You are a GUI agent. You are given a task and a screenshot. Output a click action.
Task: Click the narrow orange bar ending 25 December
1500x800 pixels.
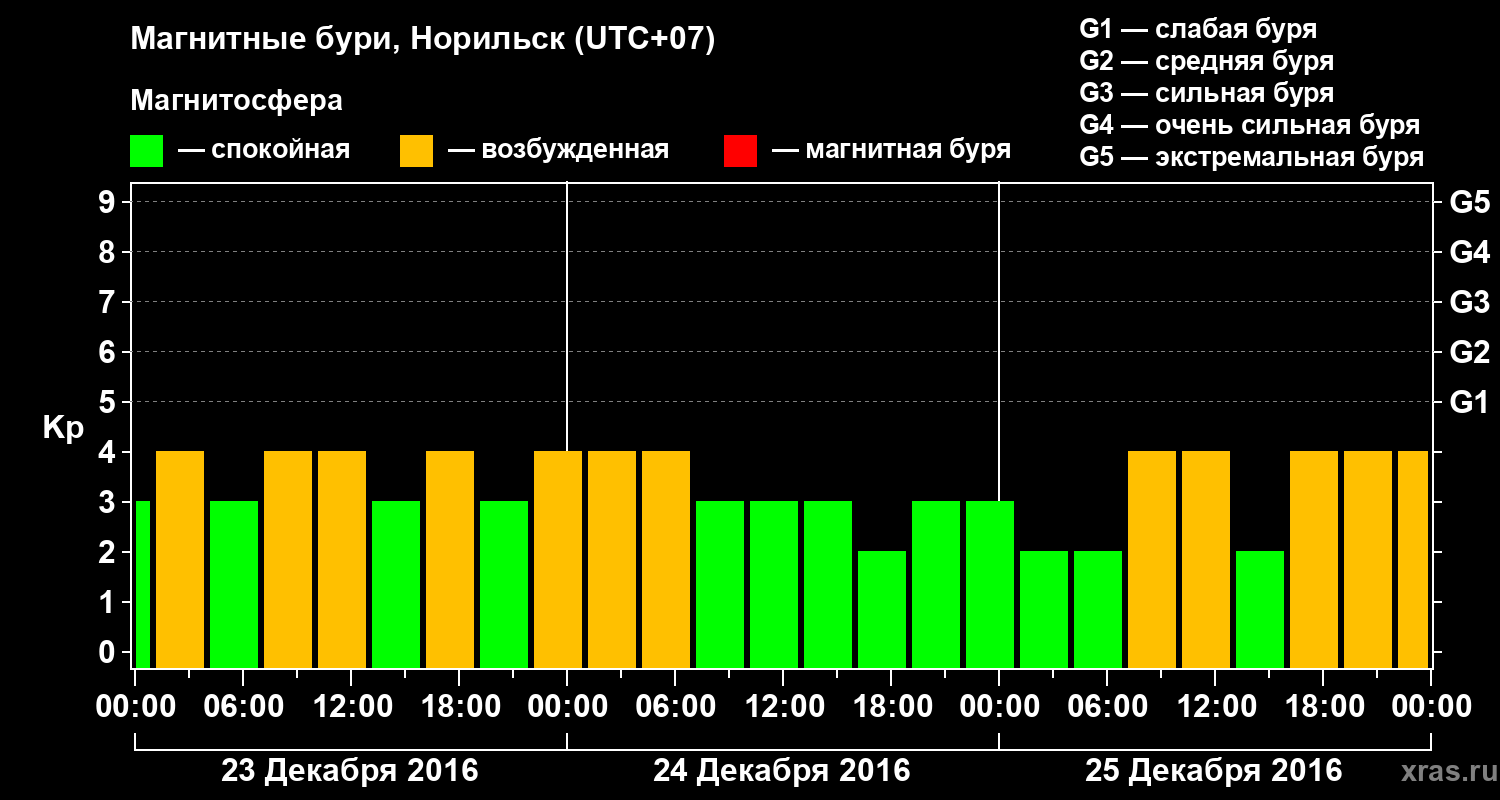coord(1413,559)
